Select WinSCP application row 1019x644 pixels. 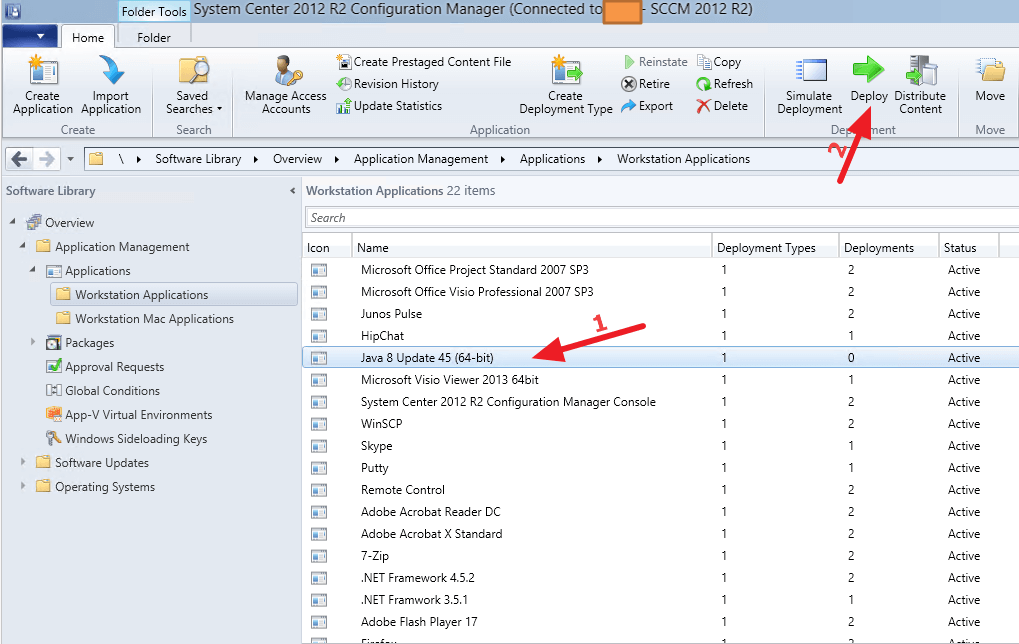(660, 424)
